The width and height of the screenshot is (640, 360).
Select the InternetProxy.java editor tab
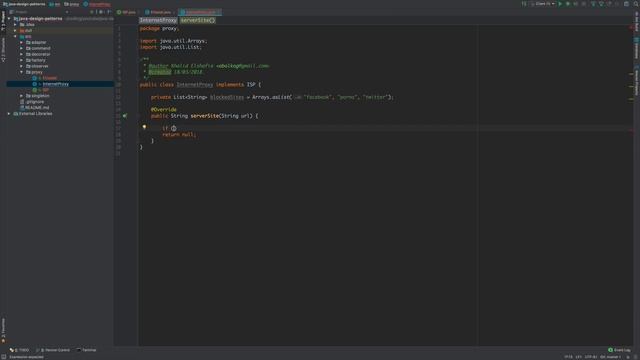pos(200,12)
